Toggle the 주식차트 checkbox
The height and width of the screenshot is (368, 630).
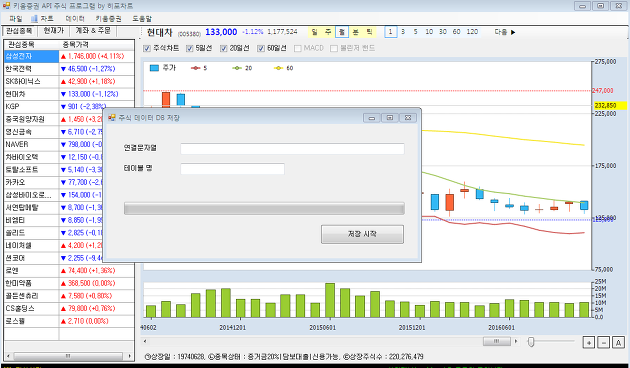tap(147, 49)
